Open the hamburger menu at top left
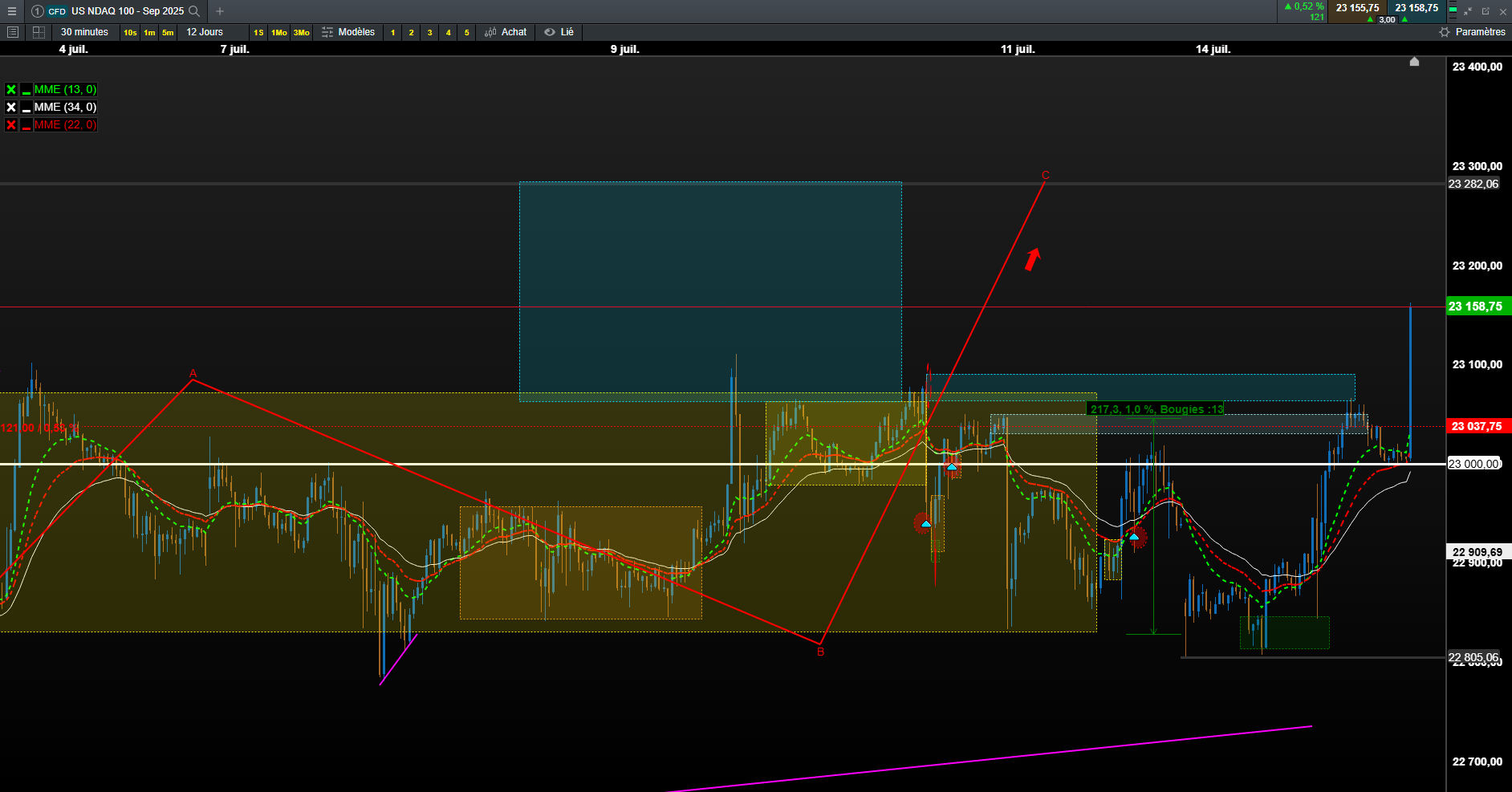 pos(12,11)
